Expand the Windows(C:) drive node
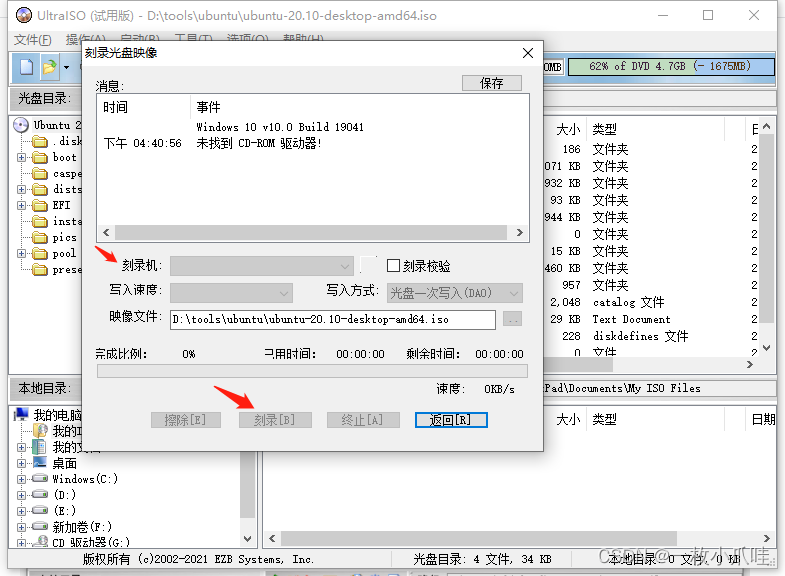This screenshot has height=576, width=785. coord(21,479)
